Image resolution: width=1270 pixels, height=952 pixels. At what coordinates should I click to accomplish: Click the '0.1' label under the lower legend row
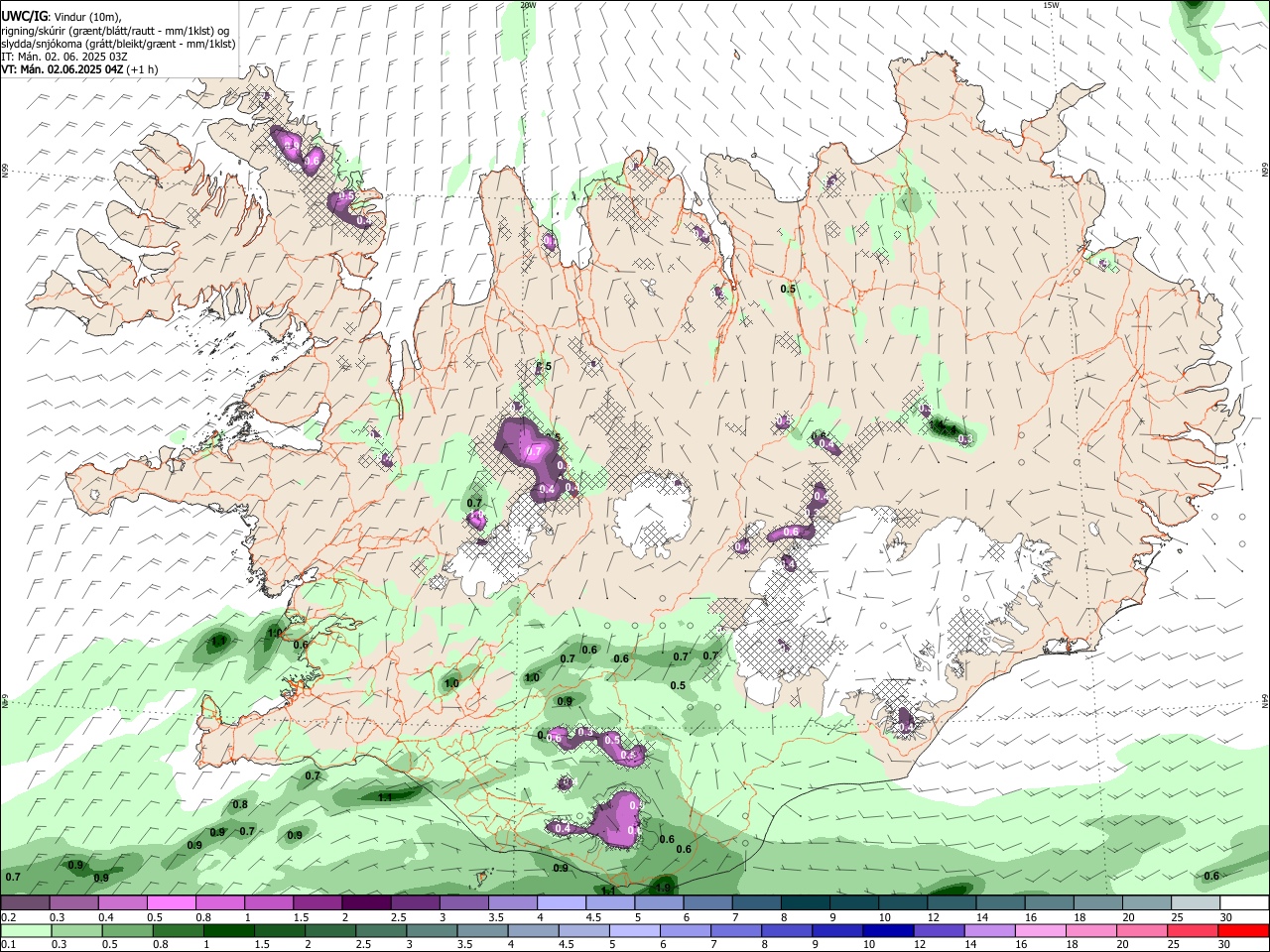tap(8, 944)
